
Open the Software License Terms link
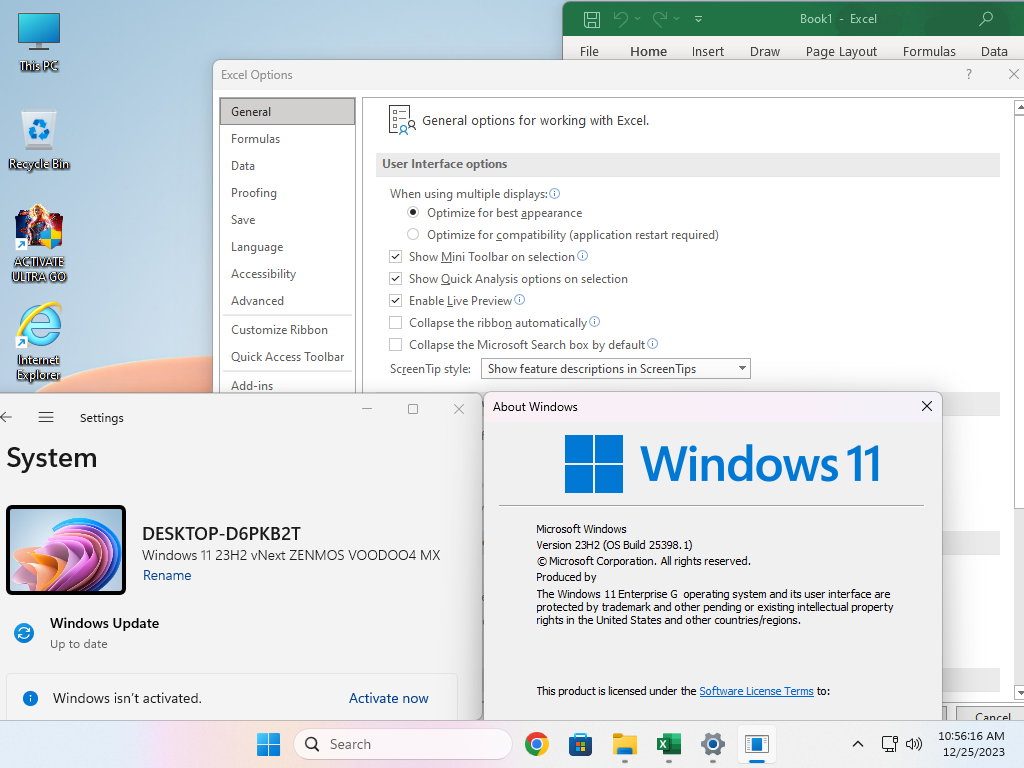756,691
